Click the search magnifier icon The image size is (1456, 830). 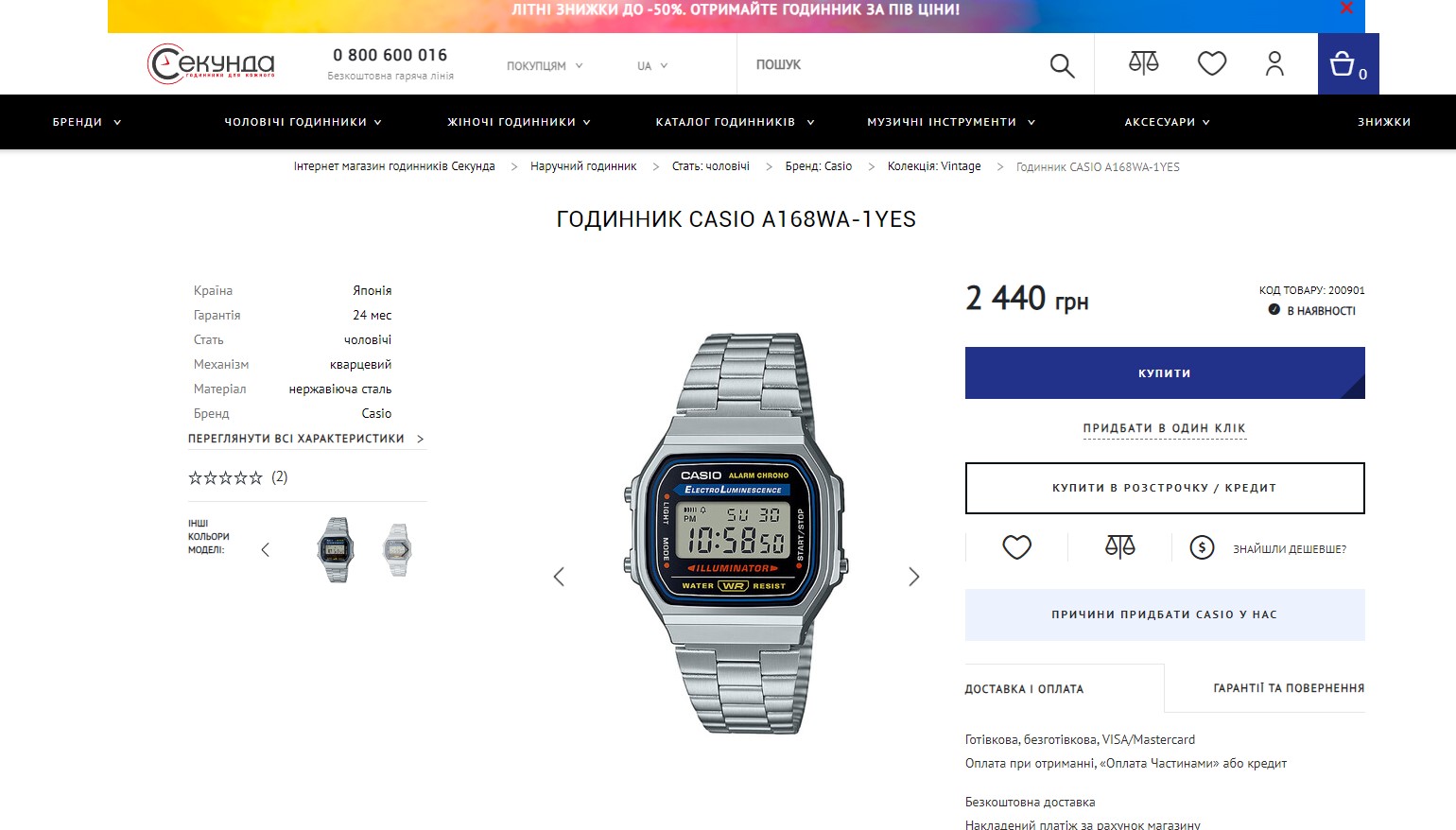click(1062, 65)
